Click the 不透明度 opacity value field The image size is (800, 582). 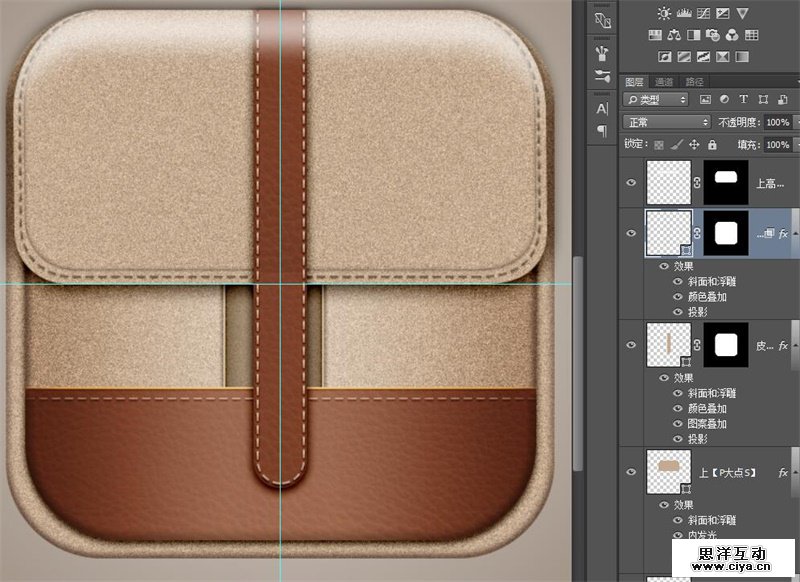pyautogui.click(x=777, y=122)
